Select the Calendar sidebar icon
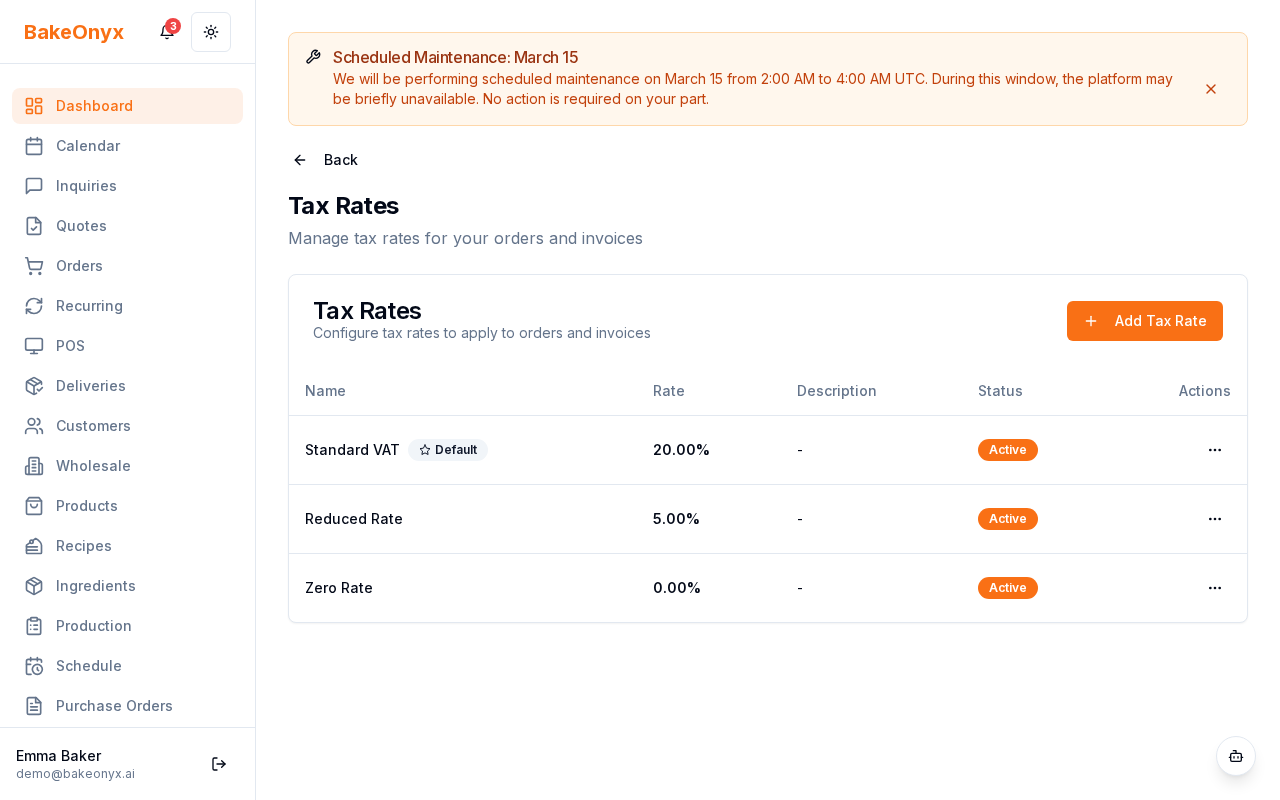This screenshot has width=1280, height=800. [x=34, y=146]
